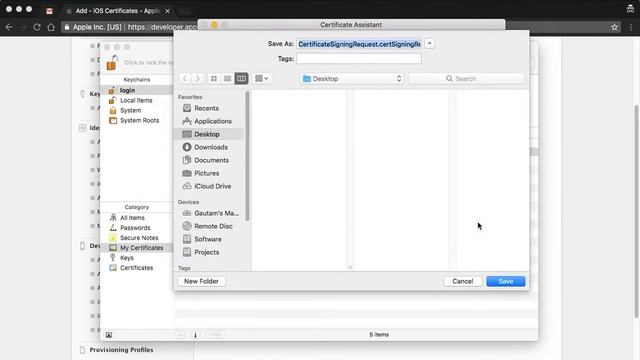640x360 pixels.
Task: Open the Desktop location dropdown
Action: click(x=352, y=78)
